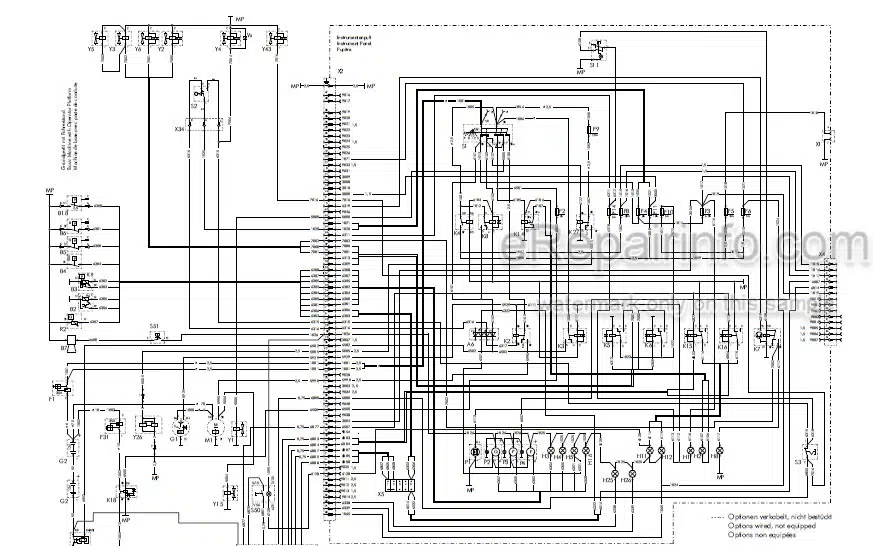Select the Y1 solenoid symbol
Viewport: 873px width, 546px height.
pyautogui.click(x=238, y=429)
